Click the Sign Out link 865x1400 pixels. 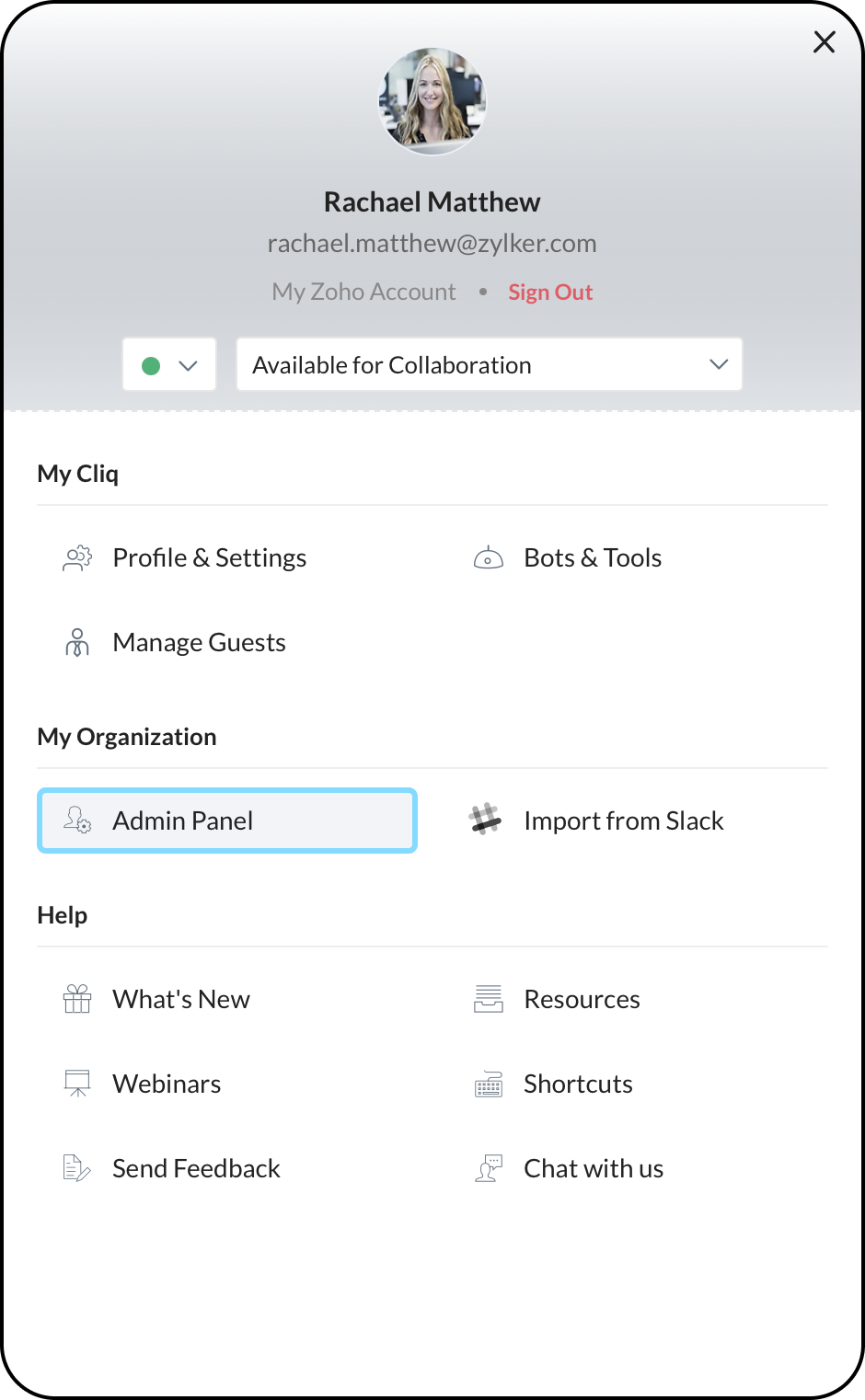pos(550,293)
